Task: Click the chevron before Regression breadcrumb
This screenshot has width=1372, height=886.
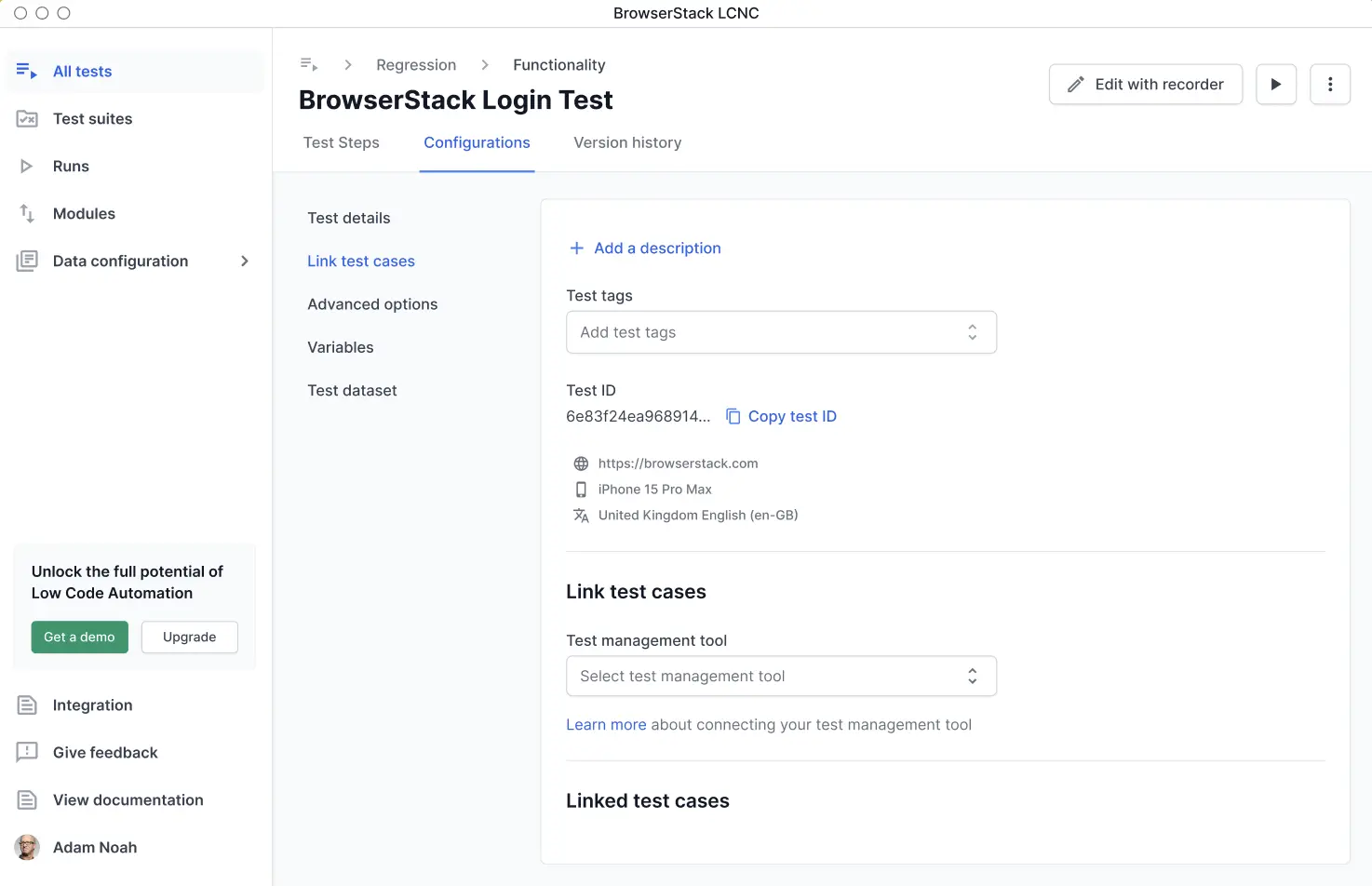Action: [348, 65]
